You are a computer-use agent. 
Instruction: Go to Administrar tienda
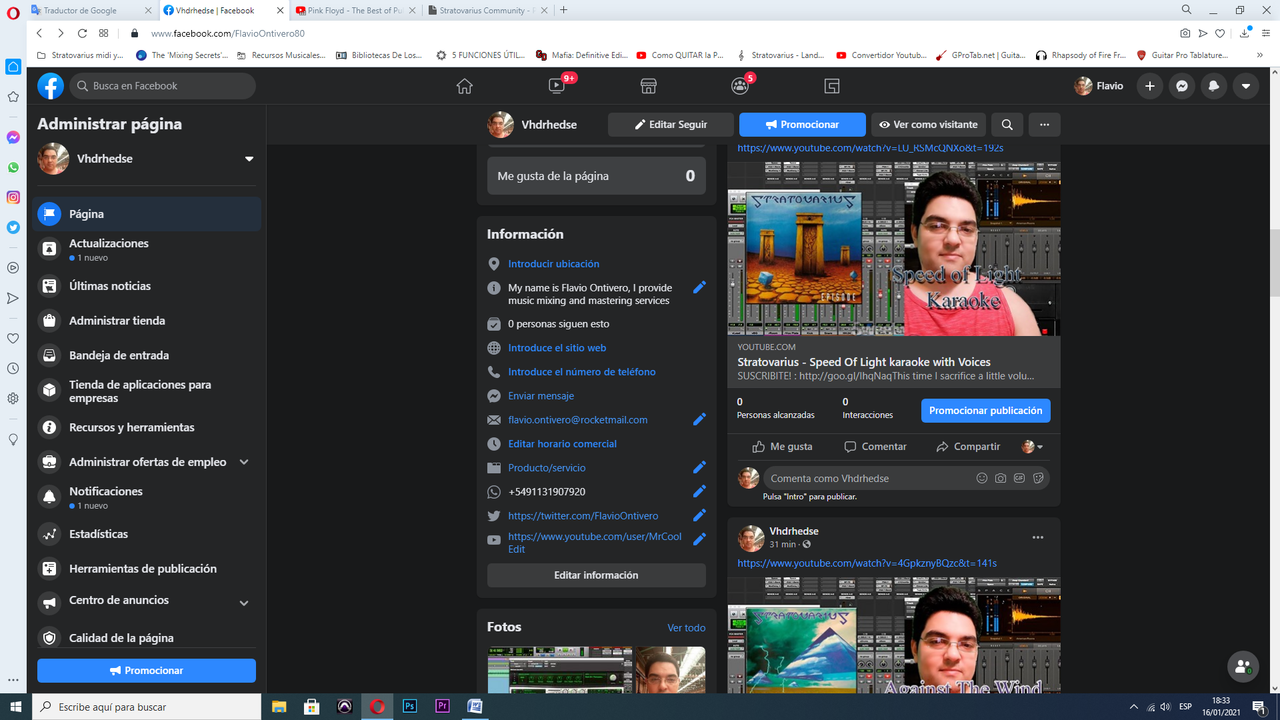149,321
